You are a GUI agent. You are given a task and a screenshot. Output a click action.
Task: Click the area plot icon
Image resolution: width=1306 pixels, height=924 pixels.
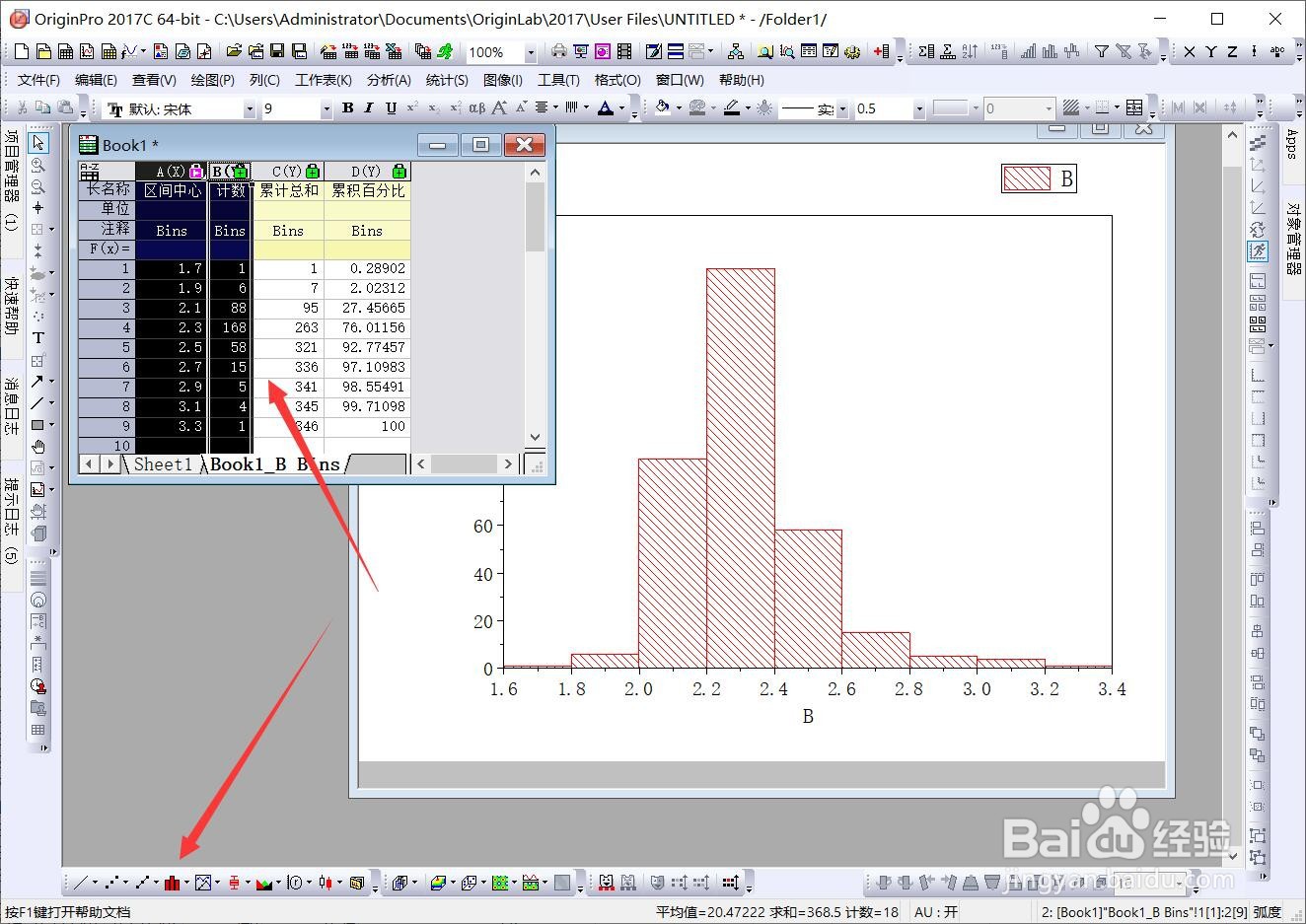263,883
